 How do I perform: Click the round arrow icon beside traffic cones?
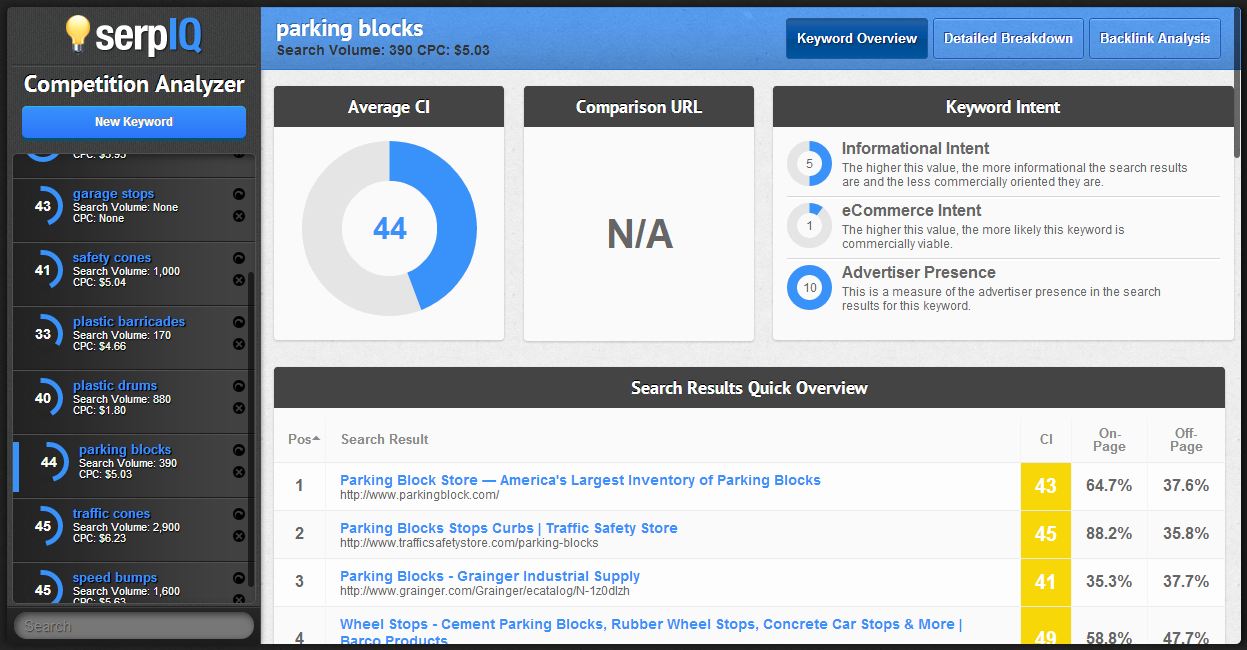pyautogui.click(x=239, y=514)
